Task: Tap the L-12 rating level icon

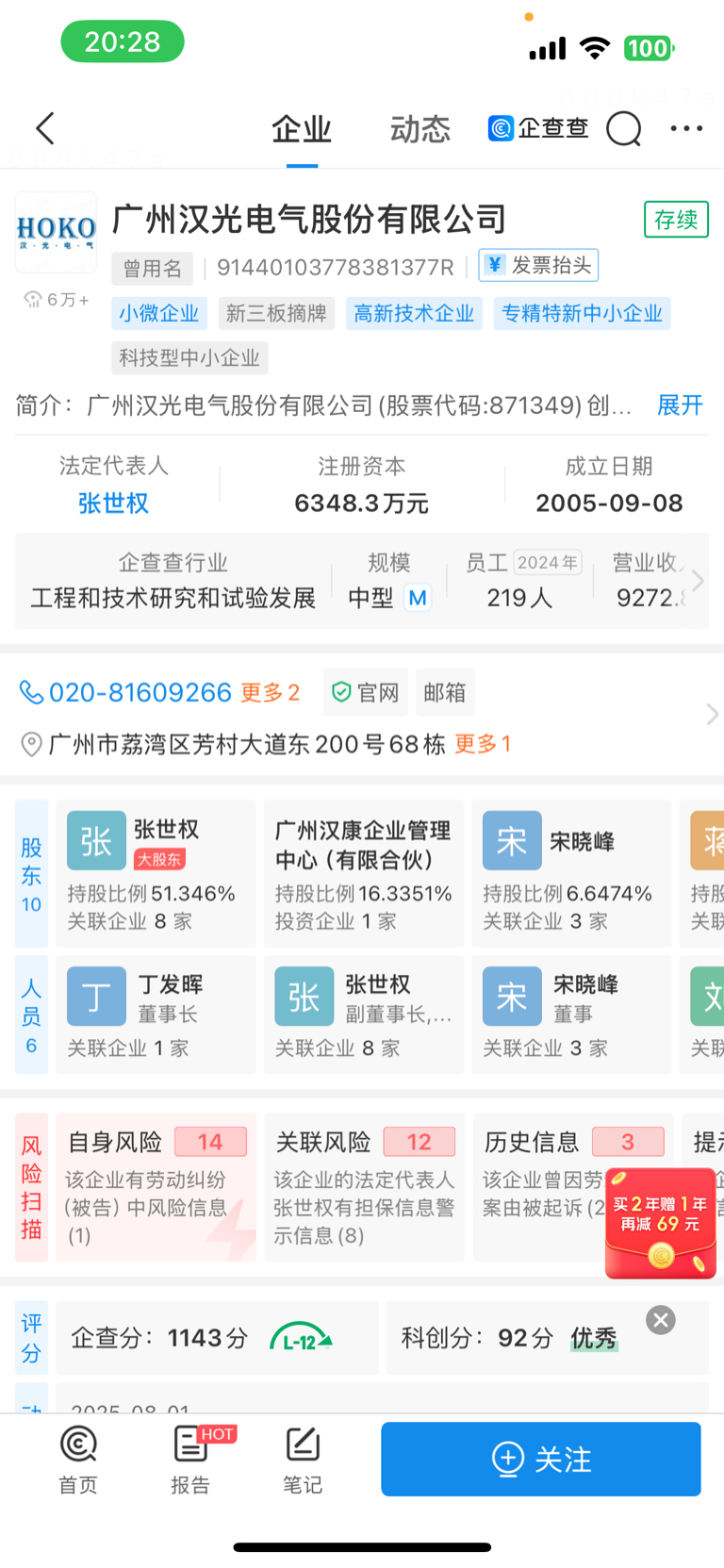Action: coord(301,1338)
